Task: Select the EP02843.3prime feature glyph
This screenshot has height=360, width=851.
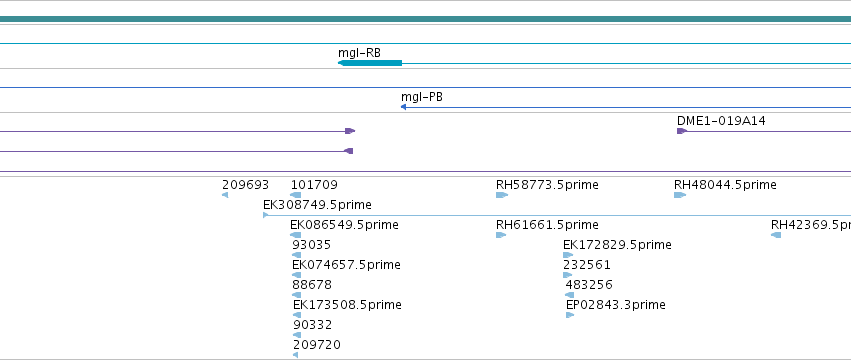Action: 570,315
